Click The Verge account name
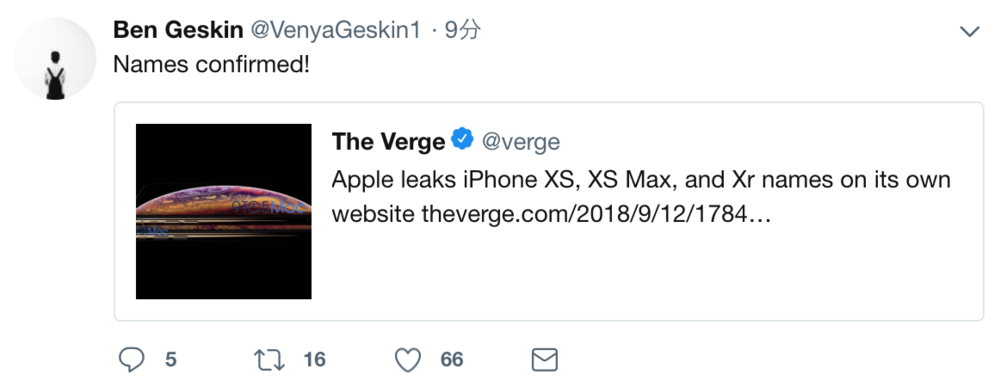Screen dimensions: 1000x387 [x=388, y=142]
